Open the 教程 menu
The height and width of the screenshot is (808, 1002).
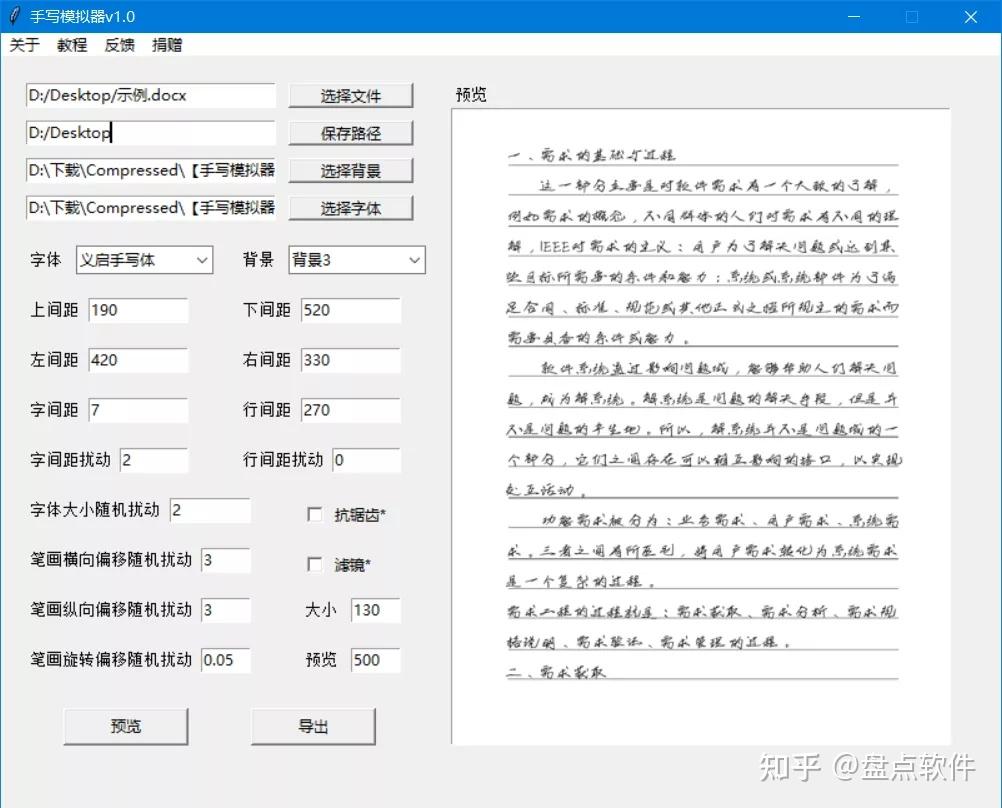click(72, 45)
